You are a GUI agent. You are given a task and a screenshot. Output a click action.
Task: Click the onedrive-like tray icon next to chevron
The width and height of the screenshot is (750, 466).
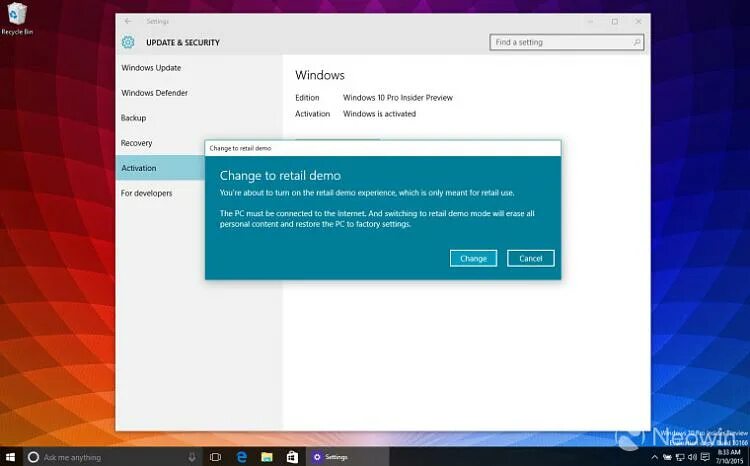[667, 457]
